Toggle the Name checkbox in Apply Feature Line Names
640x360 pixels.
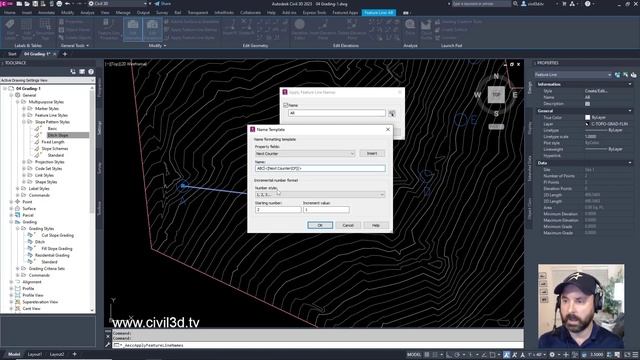[286, 105]
